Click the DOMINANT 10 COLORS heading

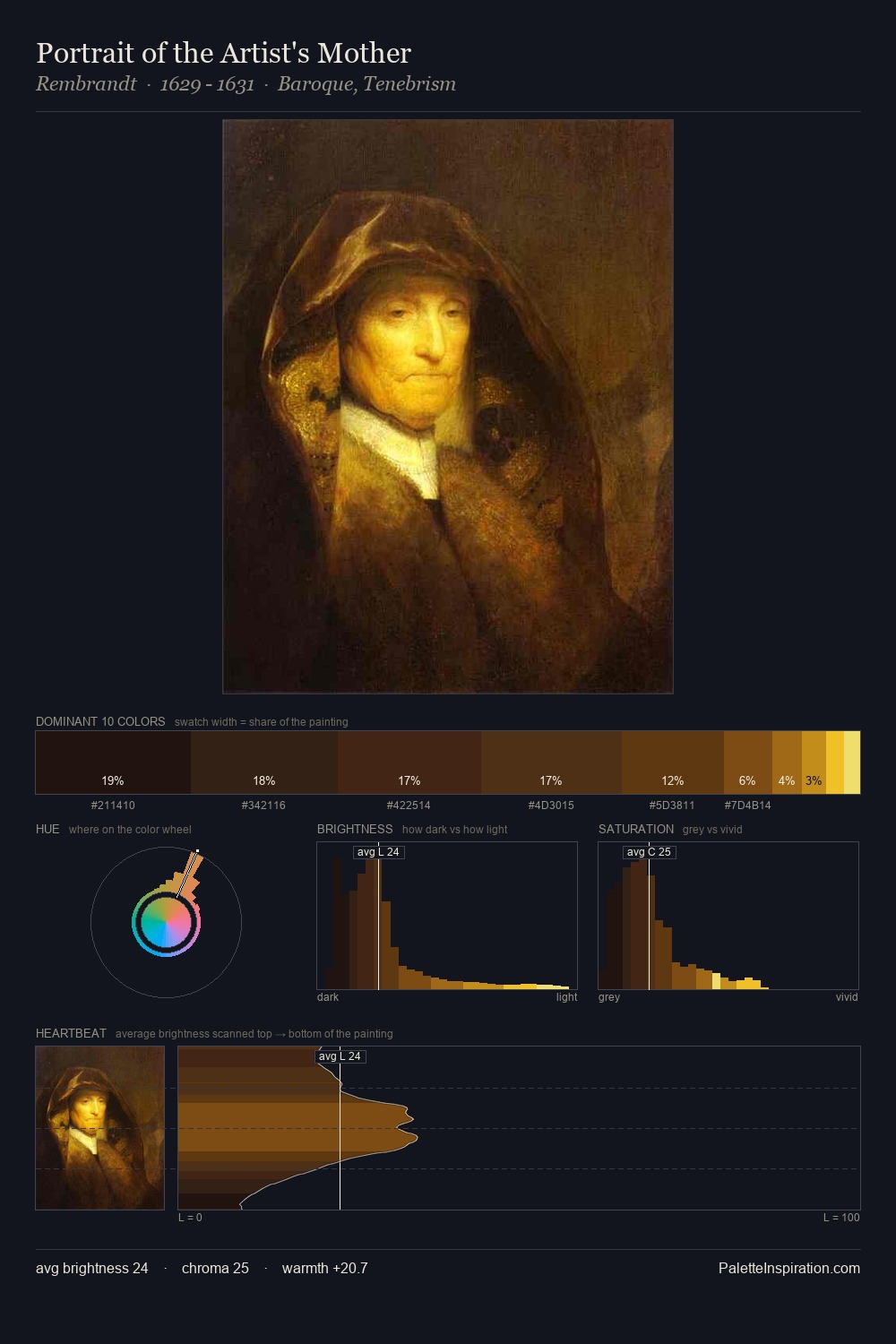[100, 721]
